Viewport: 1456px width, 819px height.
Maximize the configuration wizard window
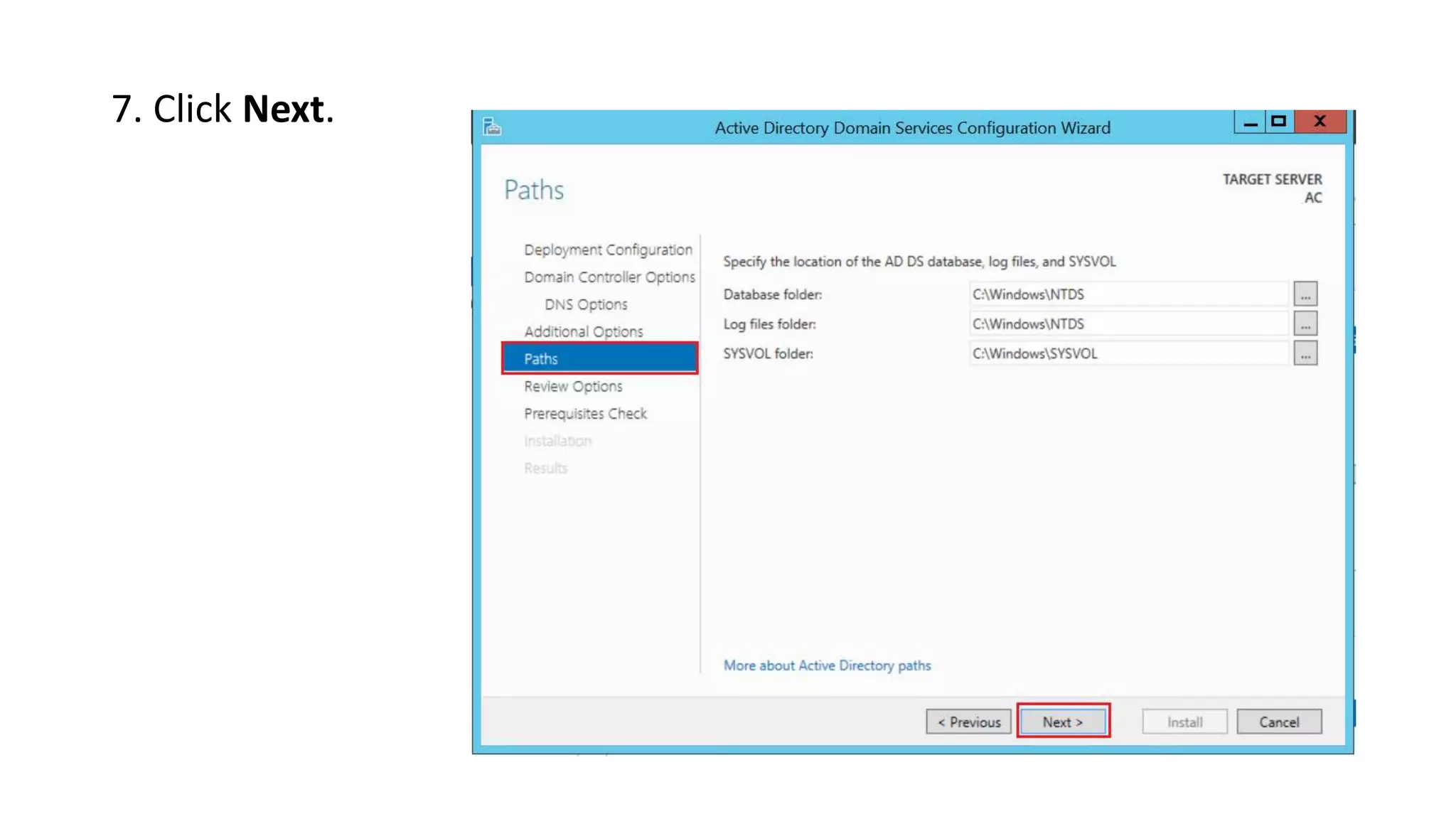tap(1278, 122)
